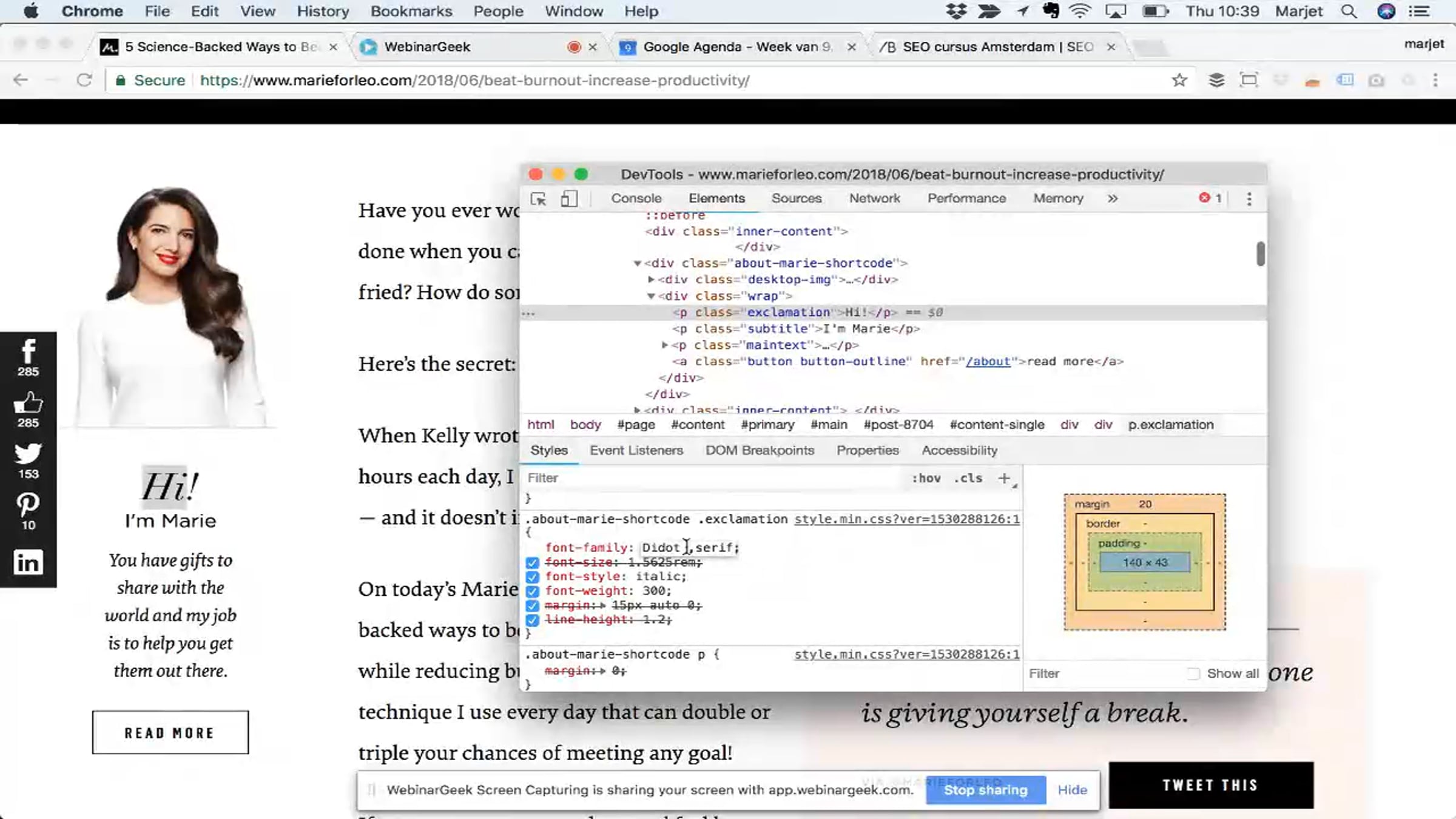Image resolution: width=1456 pixels, height=819 pixels.
Task: Open the Event Listeners tab
Action: pyautogui.click(x=636, y=450)
